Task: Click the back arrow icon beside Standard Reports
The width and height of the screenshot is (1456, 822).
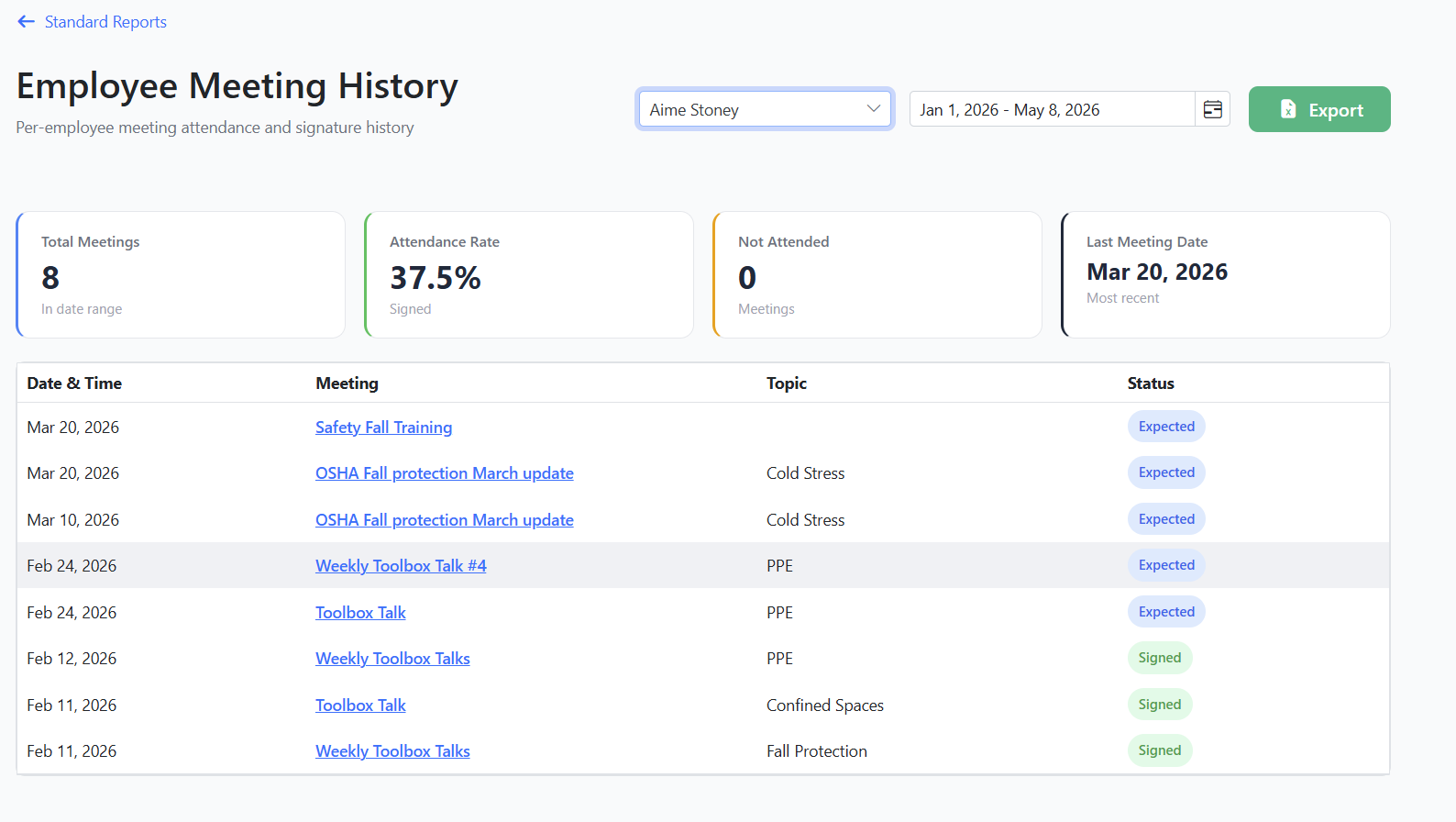Action: pyautogui.click(x=26, y=21)
